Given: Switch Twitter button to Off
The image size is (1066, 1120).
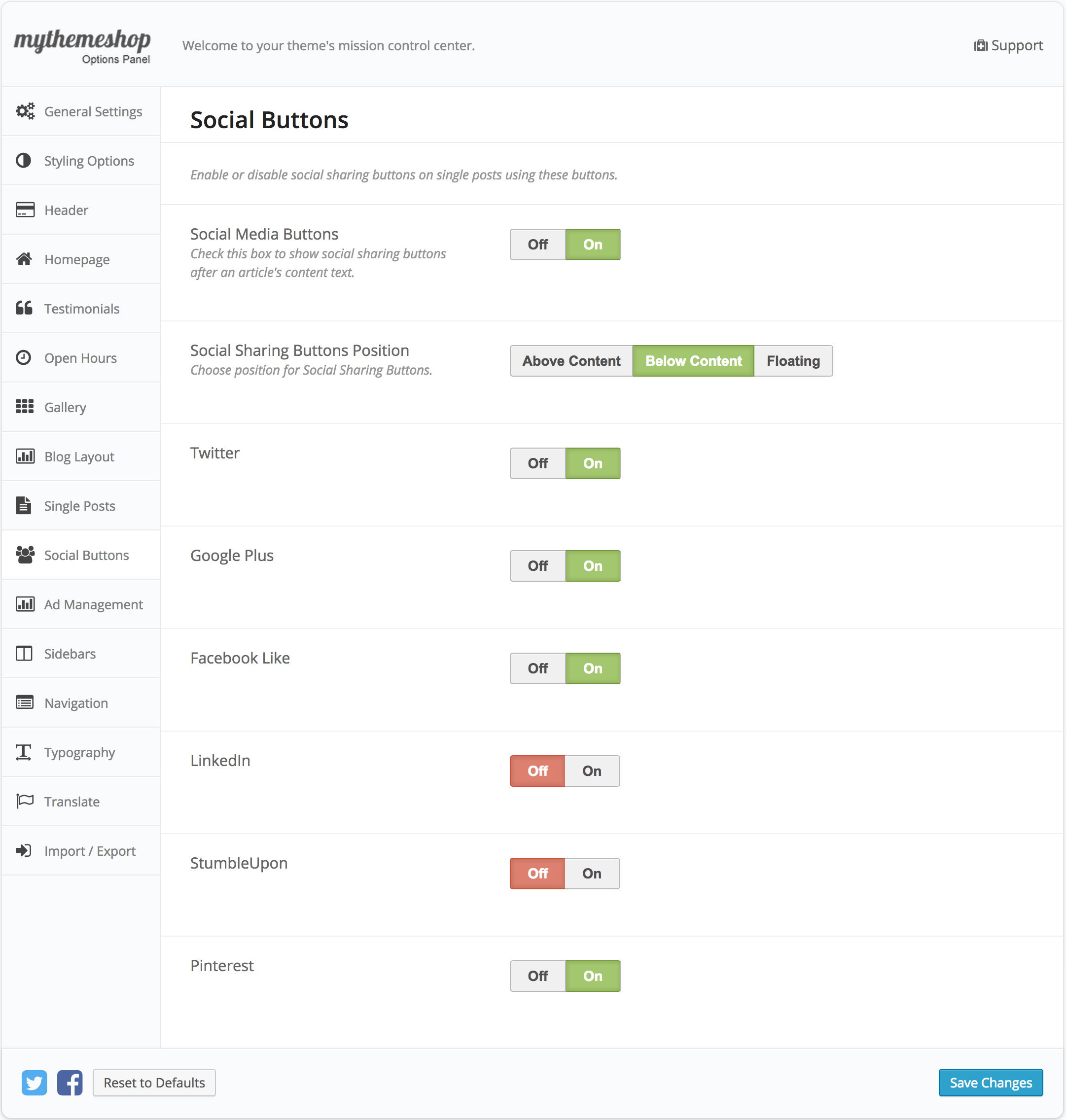Looking at the screenshot, I should click(x=537, y=464).
